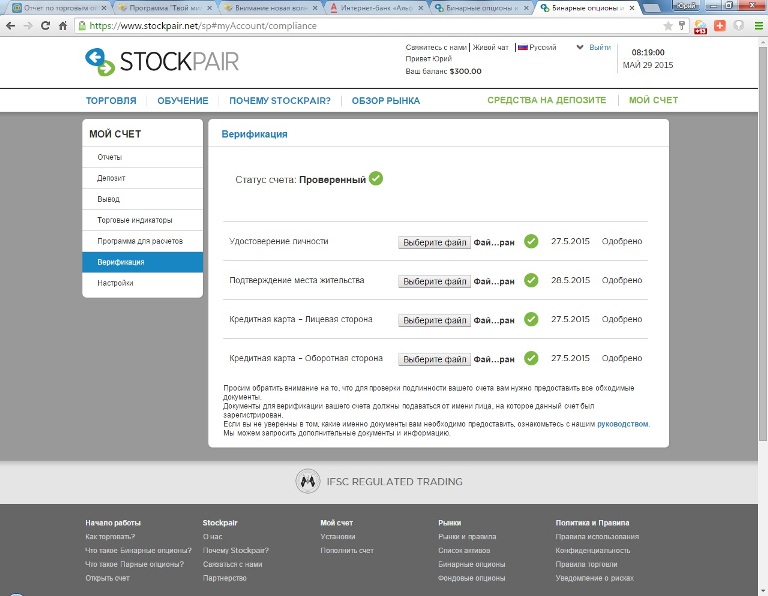
Task: Close the Альфа-Банк browser tab
Action: 421,8
